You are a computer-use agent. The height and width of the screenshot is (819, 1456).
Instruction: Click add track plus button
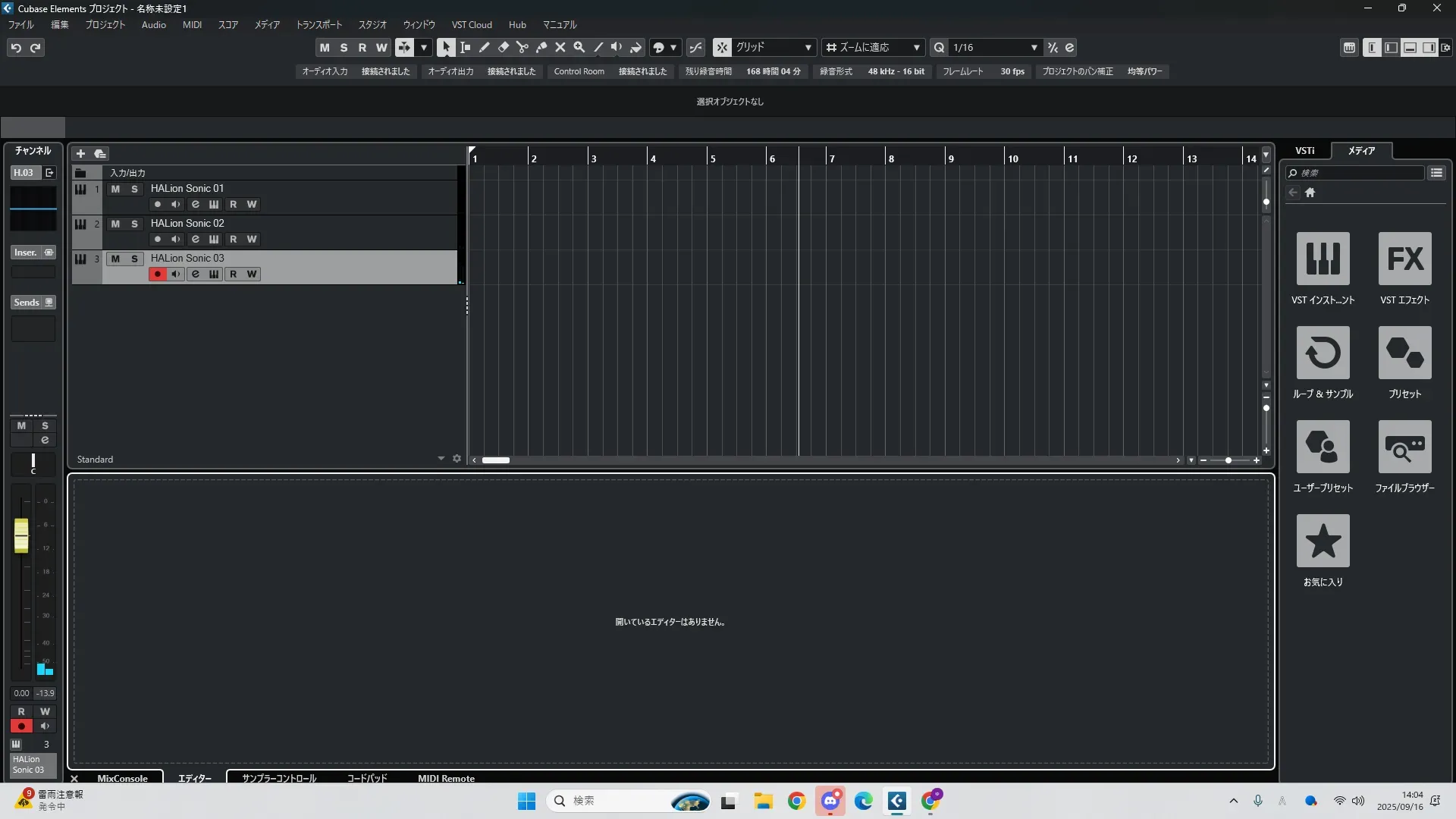click(80, 153)
